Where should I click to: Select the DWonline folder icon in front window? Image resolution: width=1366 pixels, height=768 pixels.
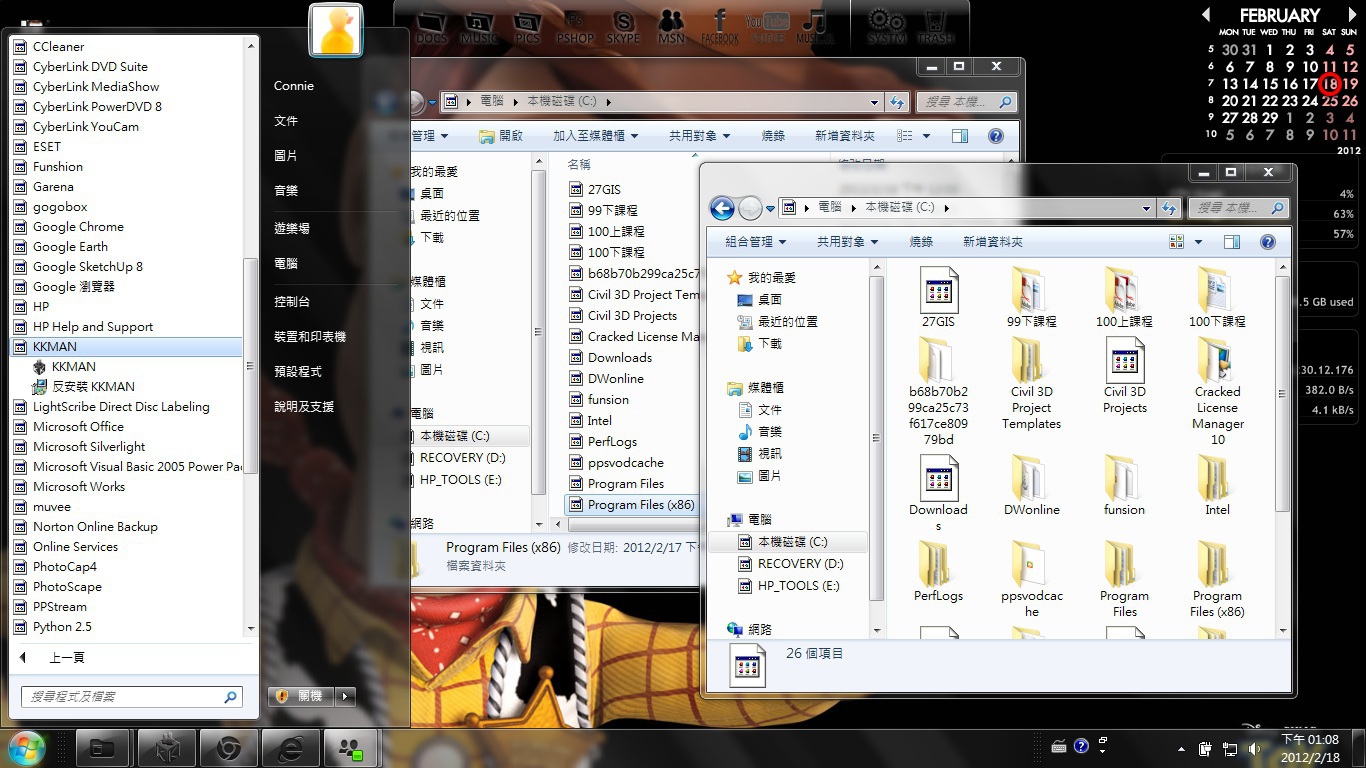coord(1031,486)
